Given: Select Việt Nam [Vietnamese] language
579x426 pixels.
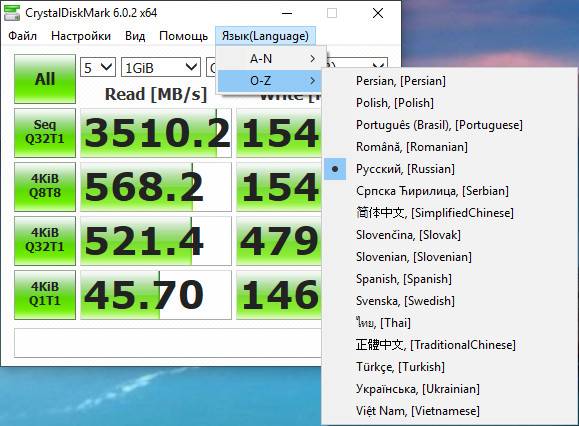Looking at the screenshot, I should point(450,411).
